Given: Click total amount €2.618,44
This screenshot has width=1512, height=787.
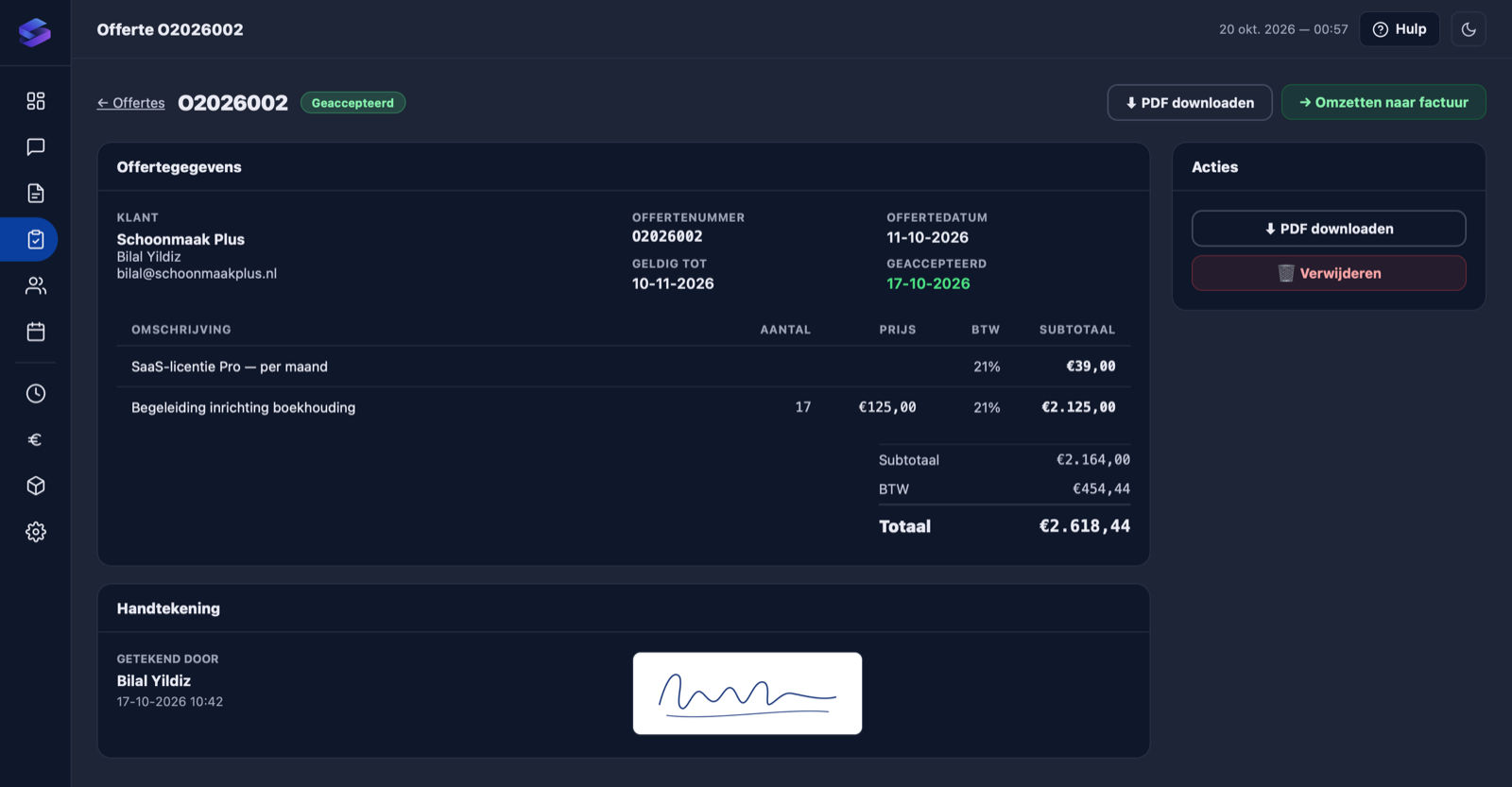Looking at the screenshot, I should click(x=1085, y=526).
